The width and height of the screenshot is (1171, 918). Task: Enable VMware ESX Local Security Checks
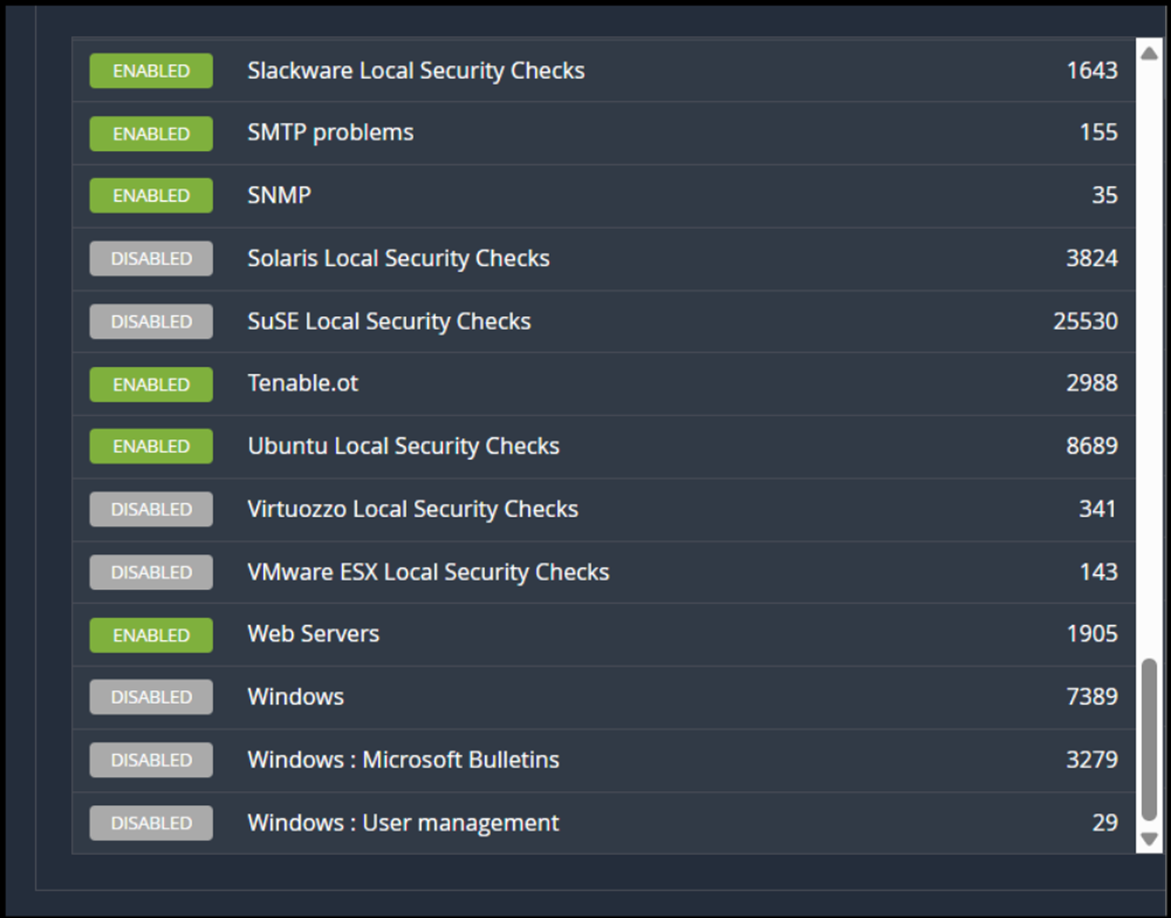(151, 572)
